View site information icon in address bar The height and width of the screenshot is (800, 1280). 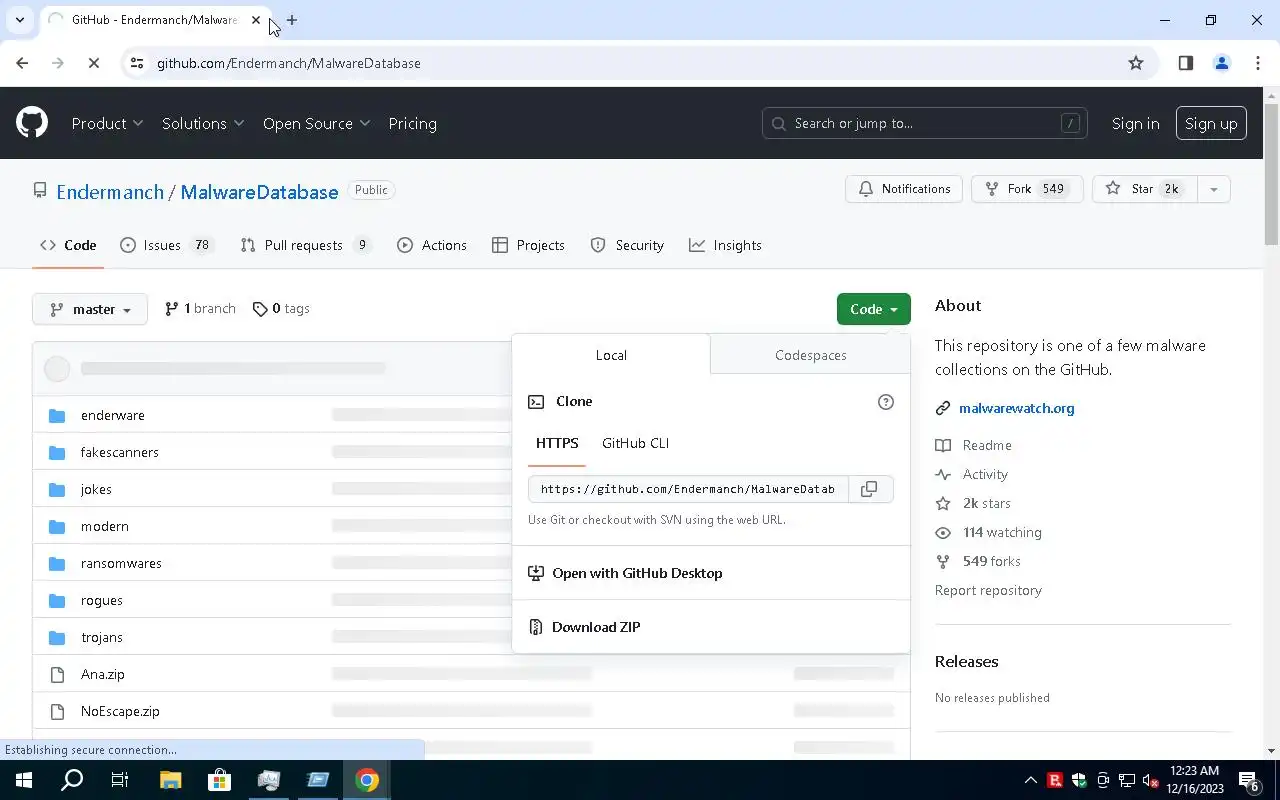tap(137, 63)
